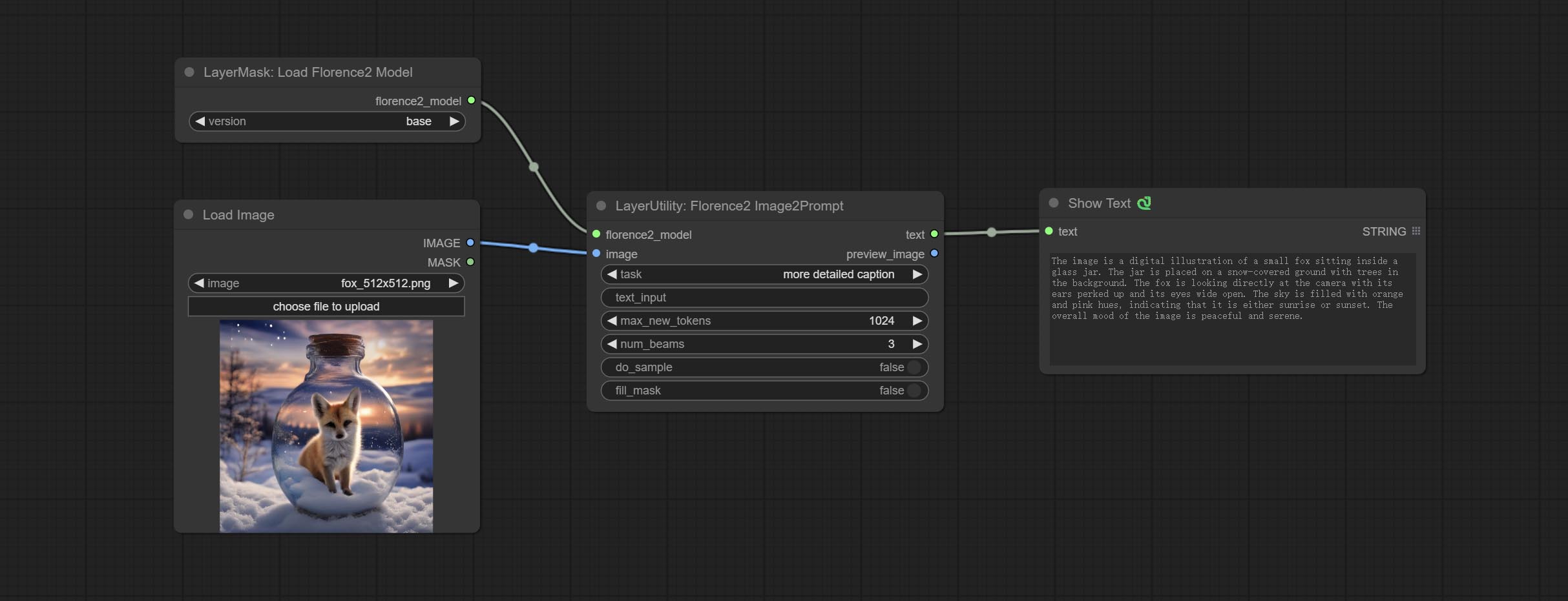Click the preview_image output port

click(x=934, y=254)
